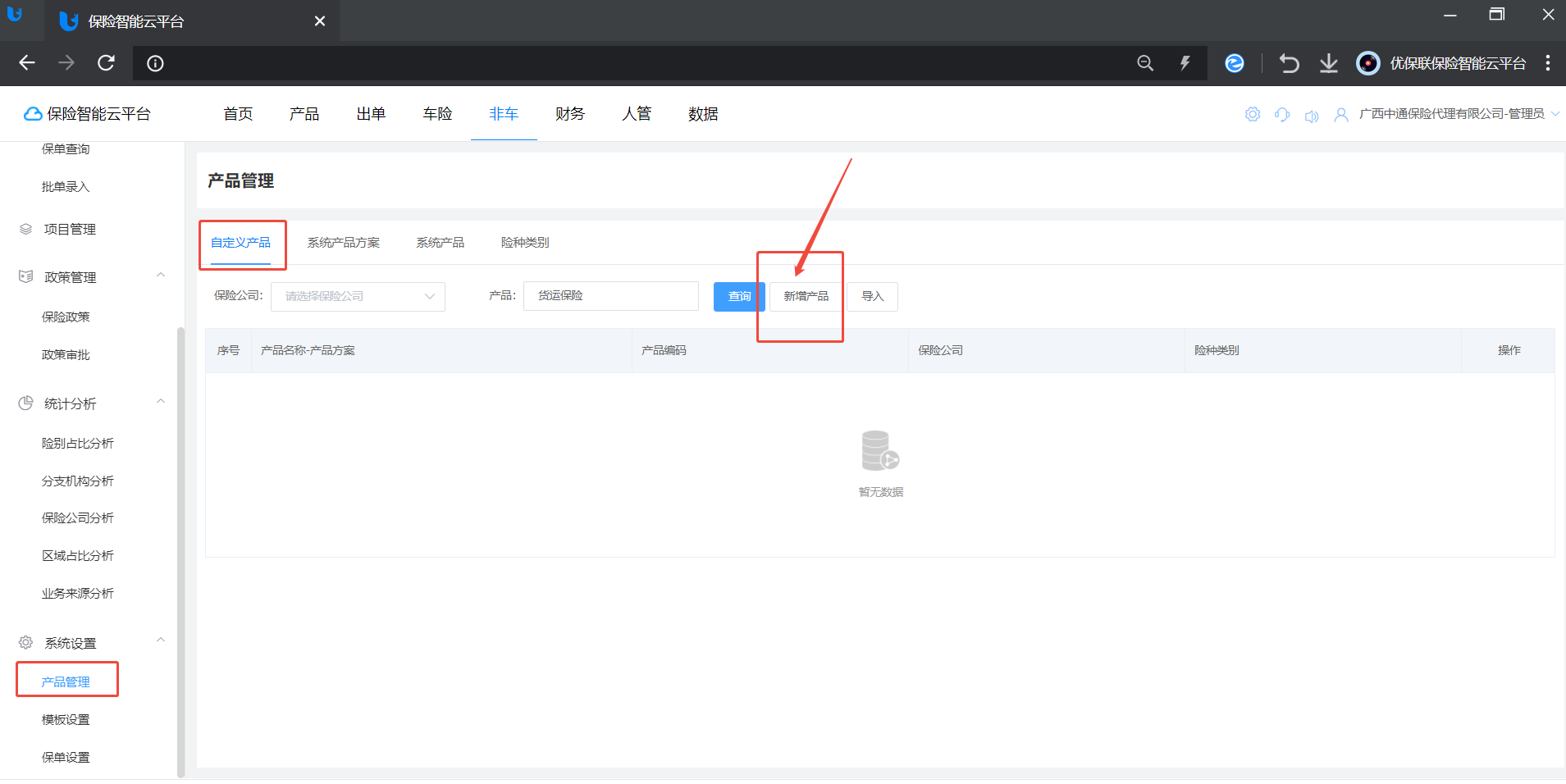Switch to the 险种类别 tab
Image resolution: width=1566 pixels, height=784 pixels.
(x=525, y=243)
